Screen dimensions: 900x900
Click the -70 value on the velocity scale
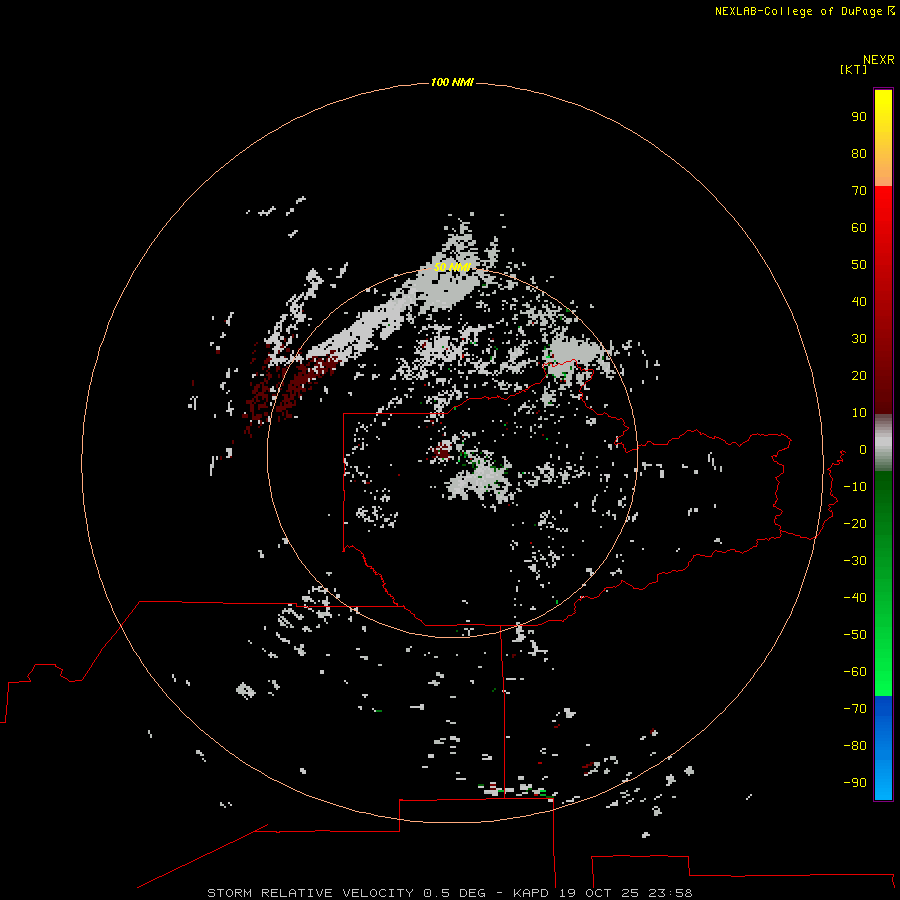[855, 709]
